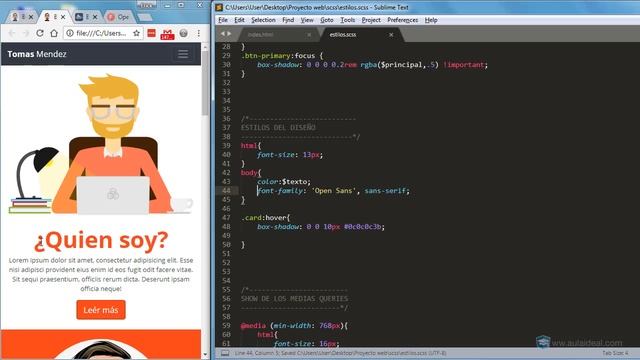Open the Tools menu

[x=347, y=20]
